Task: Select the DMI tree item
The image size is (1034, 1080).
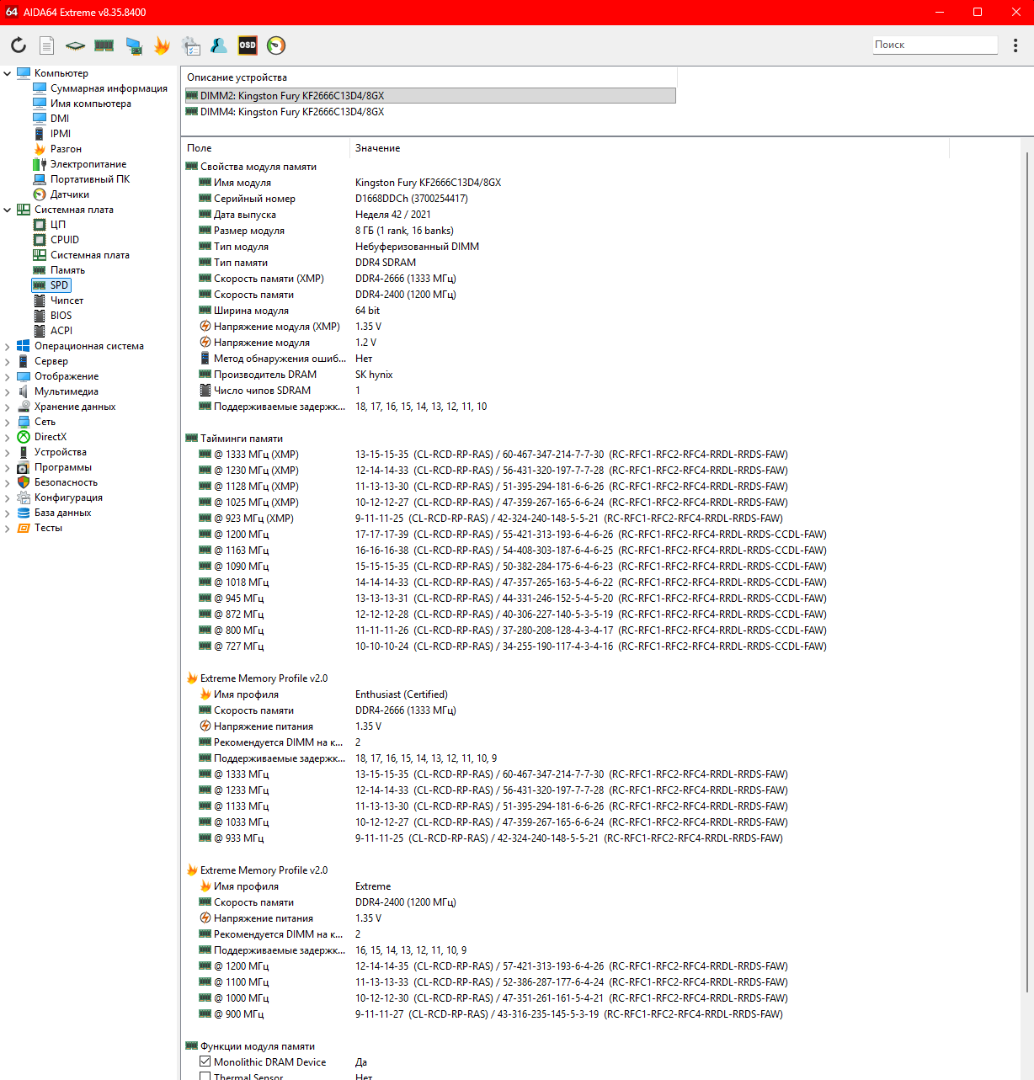Action: click(x=59, y=118)
